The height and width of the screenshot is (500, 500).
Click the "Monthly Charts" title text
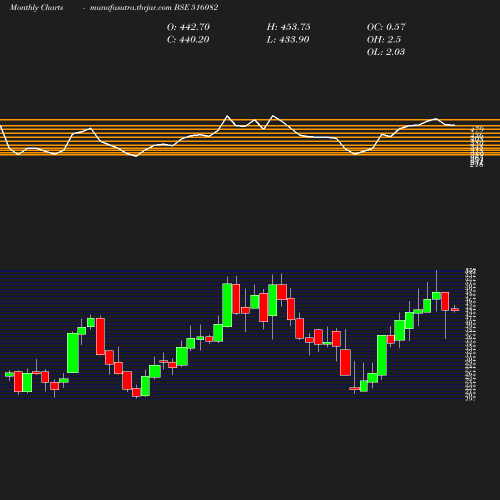point(36,8)
